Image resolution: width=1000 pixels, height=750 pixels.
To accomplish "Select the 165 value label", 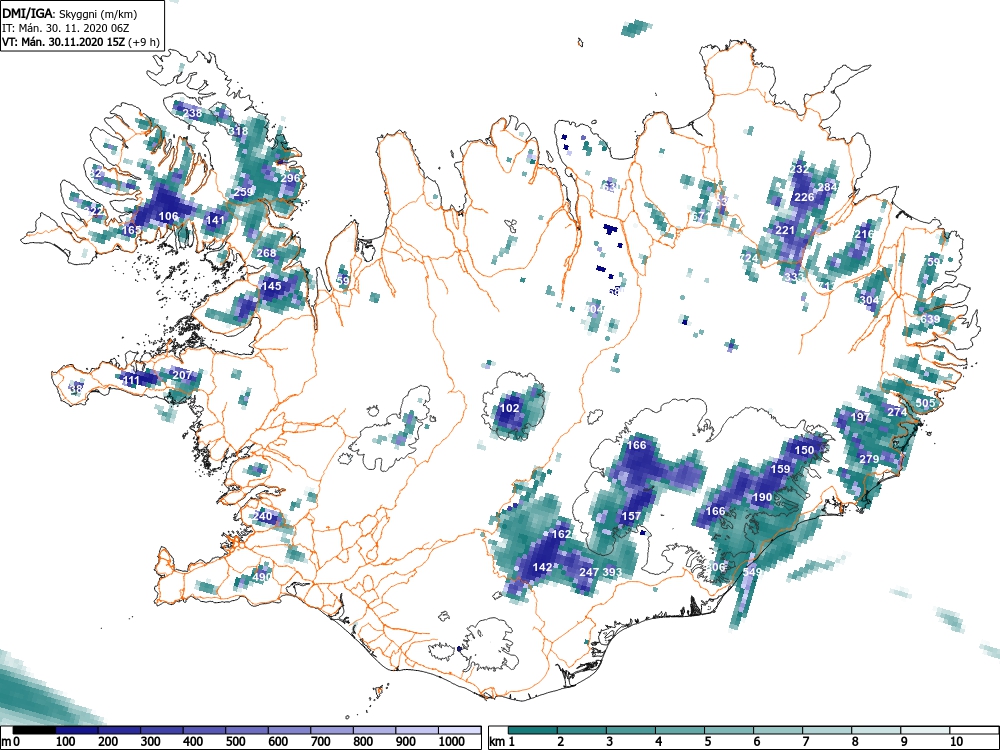I will [x=131, y=230].
